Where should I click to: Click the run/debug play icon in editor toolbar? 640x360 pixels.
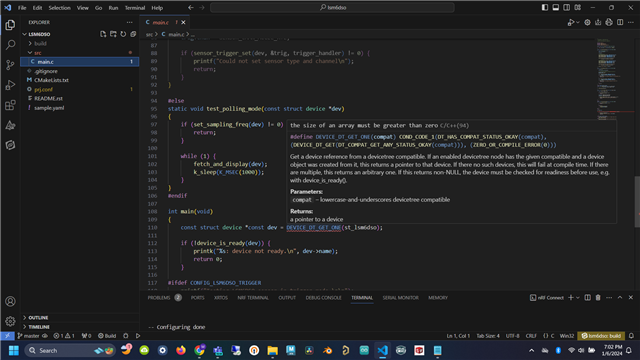point(571,22)
